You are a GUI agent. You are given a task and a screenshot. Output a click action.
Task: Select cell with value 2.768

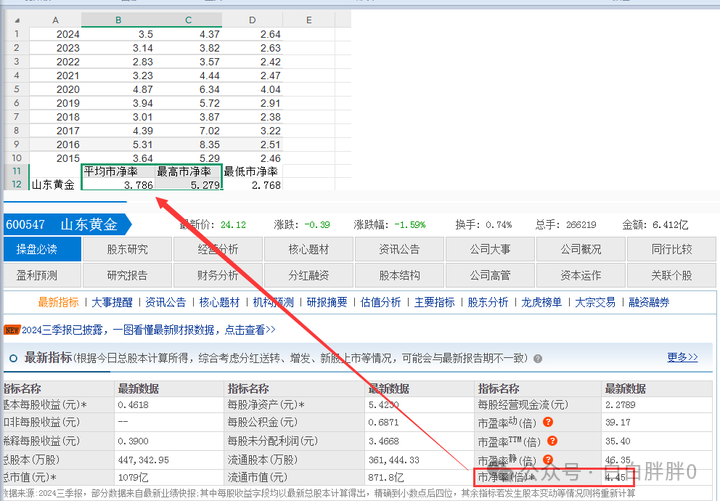point(252,185)
